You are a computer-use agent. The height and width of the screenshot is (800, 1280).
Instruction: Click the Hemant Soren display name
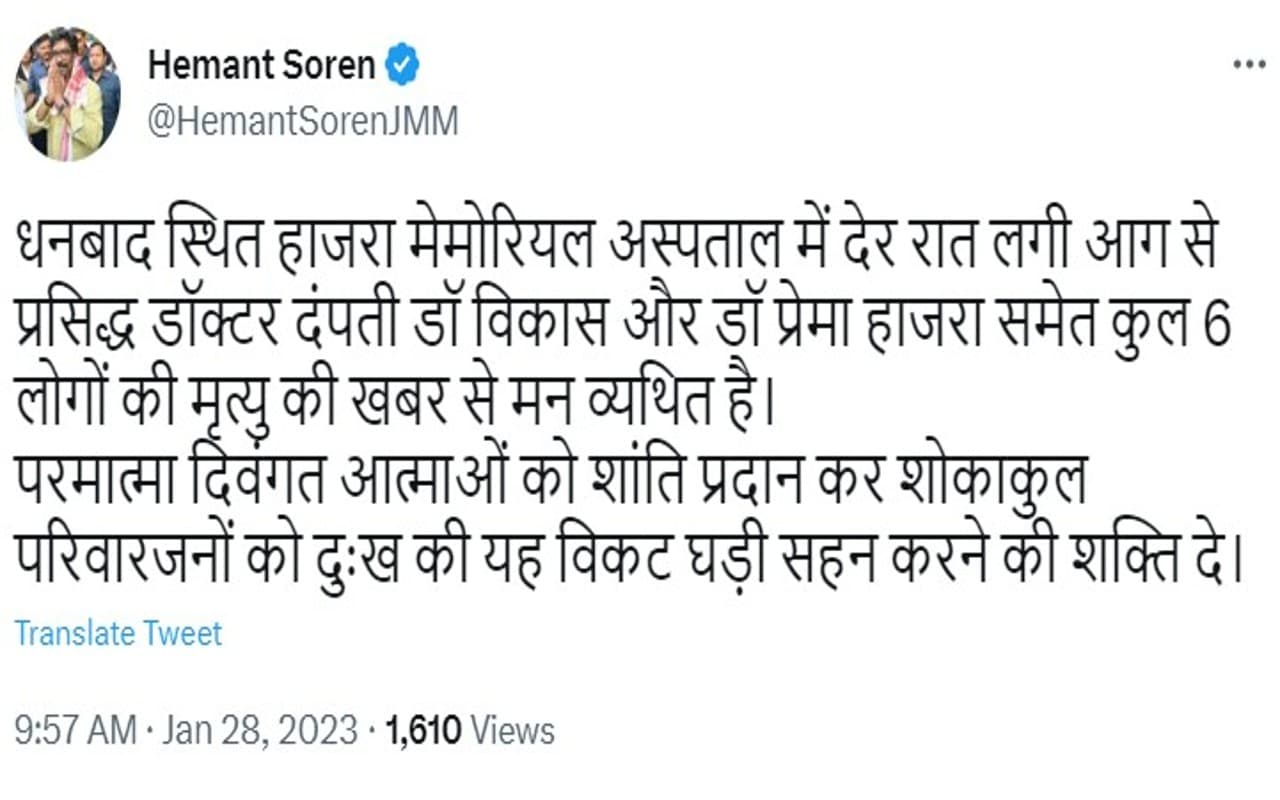tap(262, 67)
